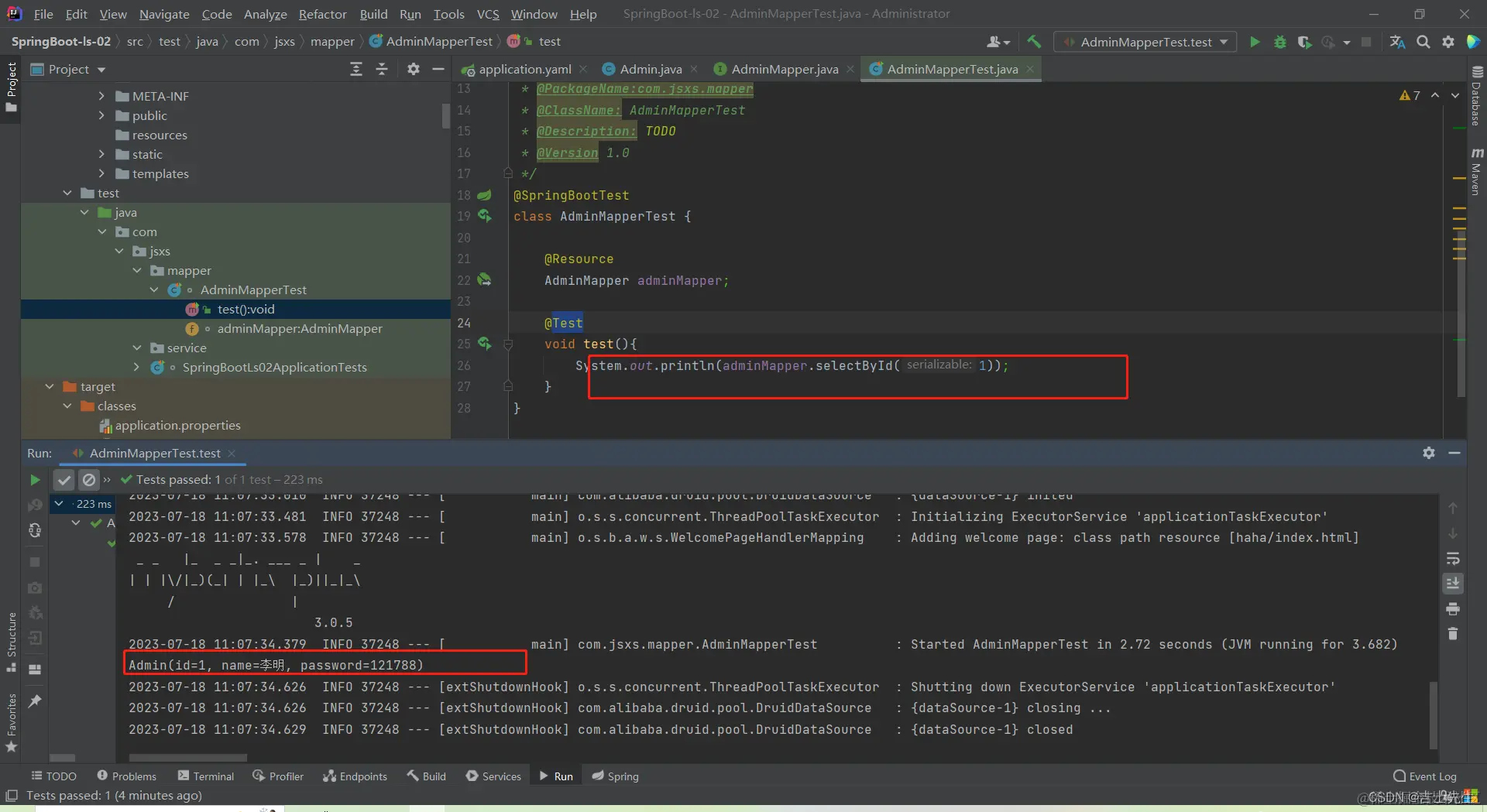Click the warnings indicator showing 7
Screen dimensions: 1487x812
coord(1410,95)
